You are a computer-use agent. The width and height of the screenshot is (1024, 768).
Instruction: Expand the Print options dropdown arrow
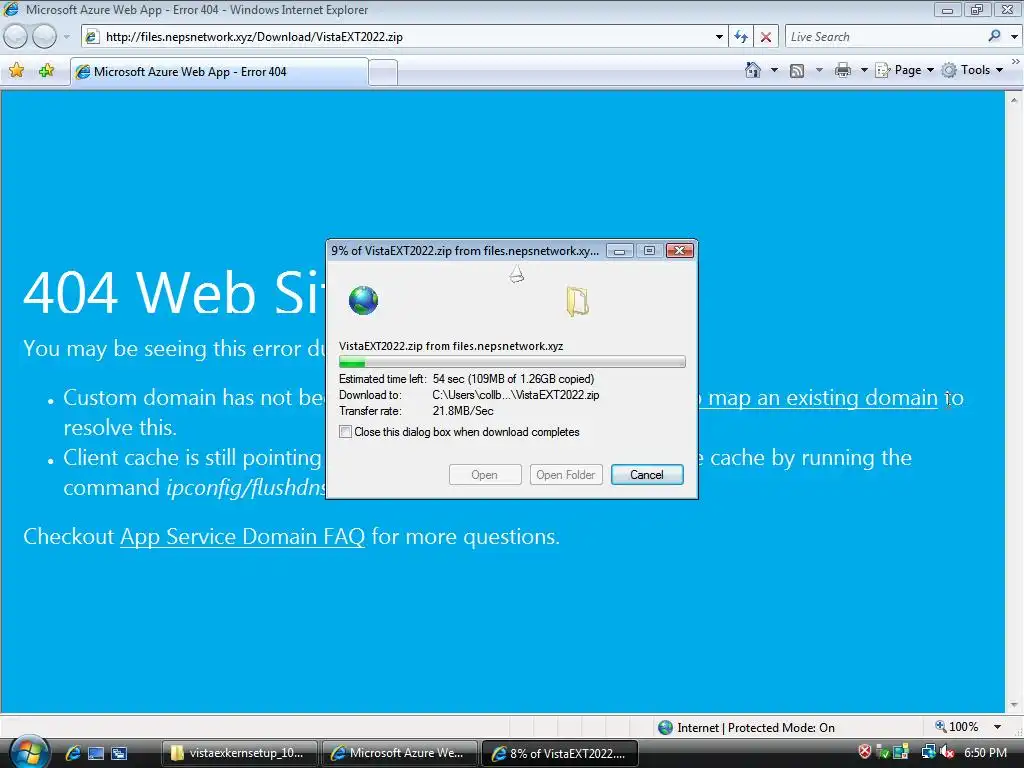coord(863,70)
